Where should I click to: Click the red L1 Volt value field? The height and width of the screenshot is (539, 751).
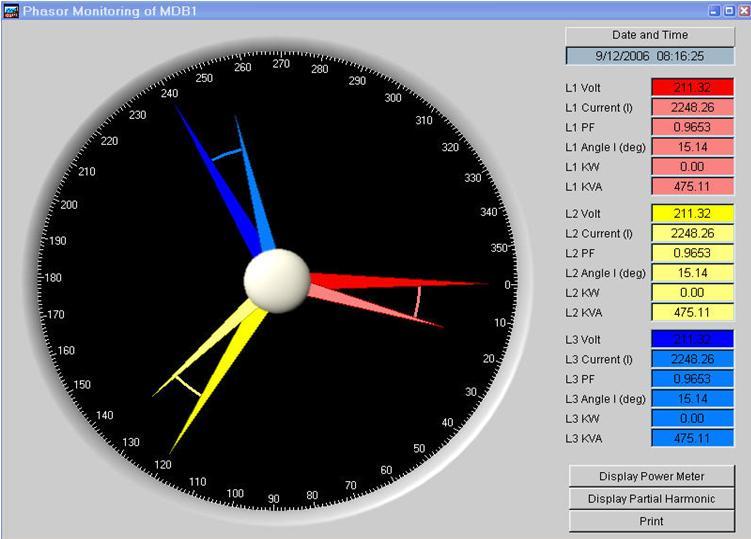tap(692, 87)
